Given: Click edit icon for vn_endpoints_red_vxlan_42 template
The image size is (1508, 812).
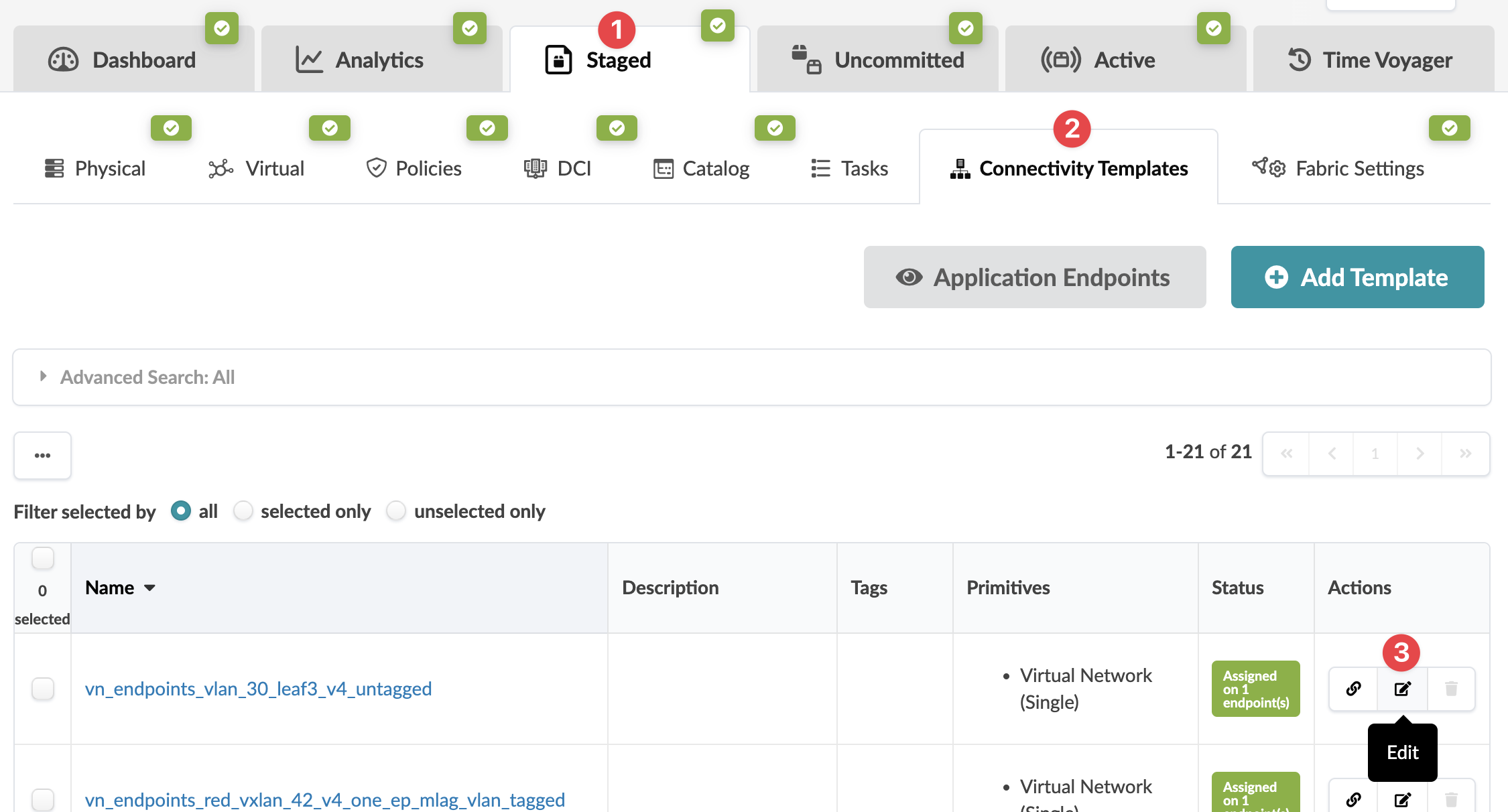Looking at the screenshot, I should tap(1402, 799).
